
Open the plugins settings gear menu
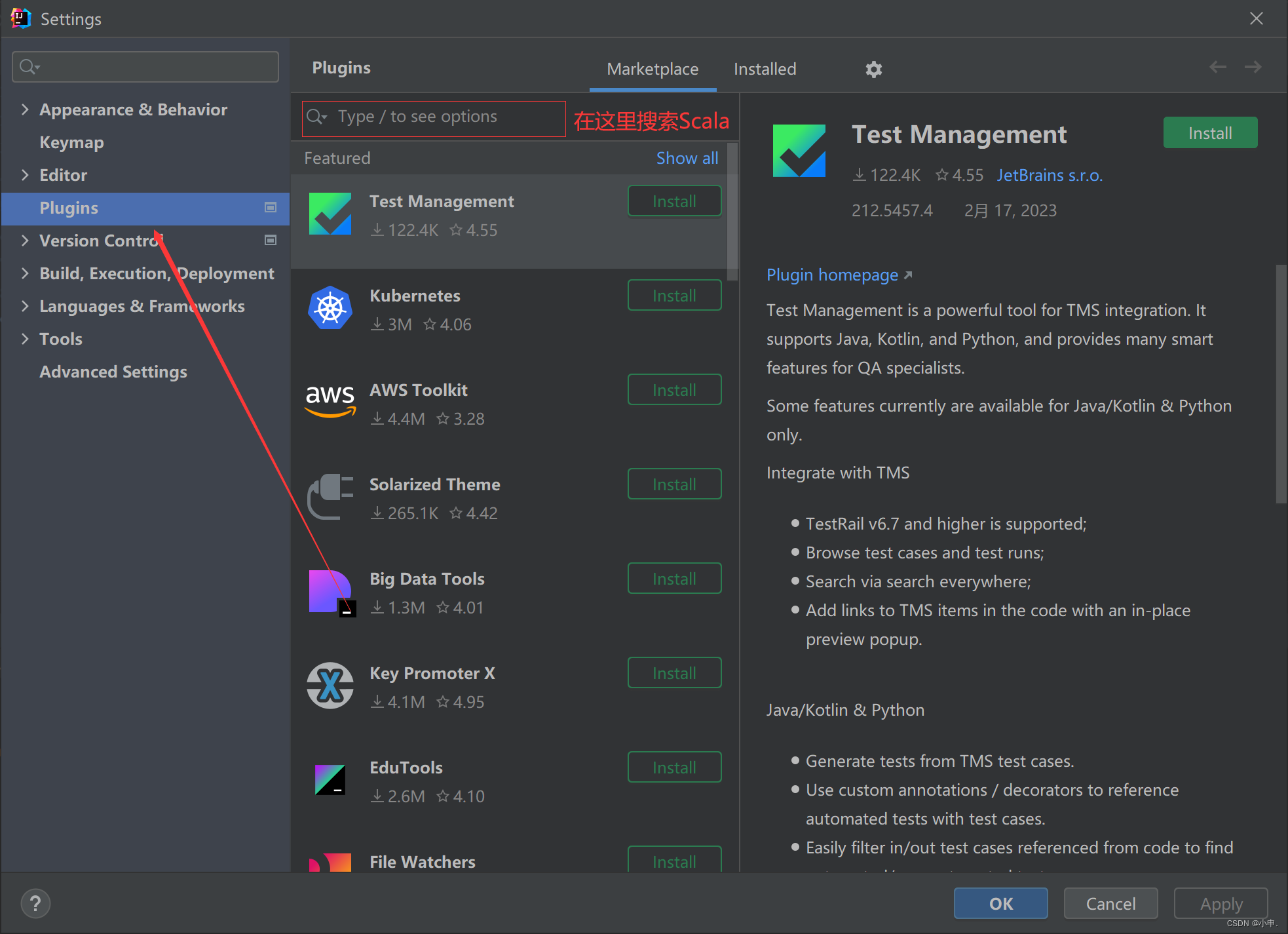(x=874, y=69)
